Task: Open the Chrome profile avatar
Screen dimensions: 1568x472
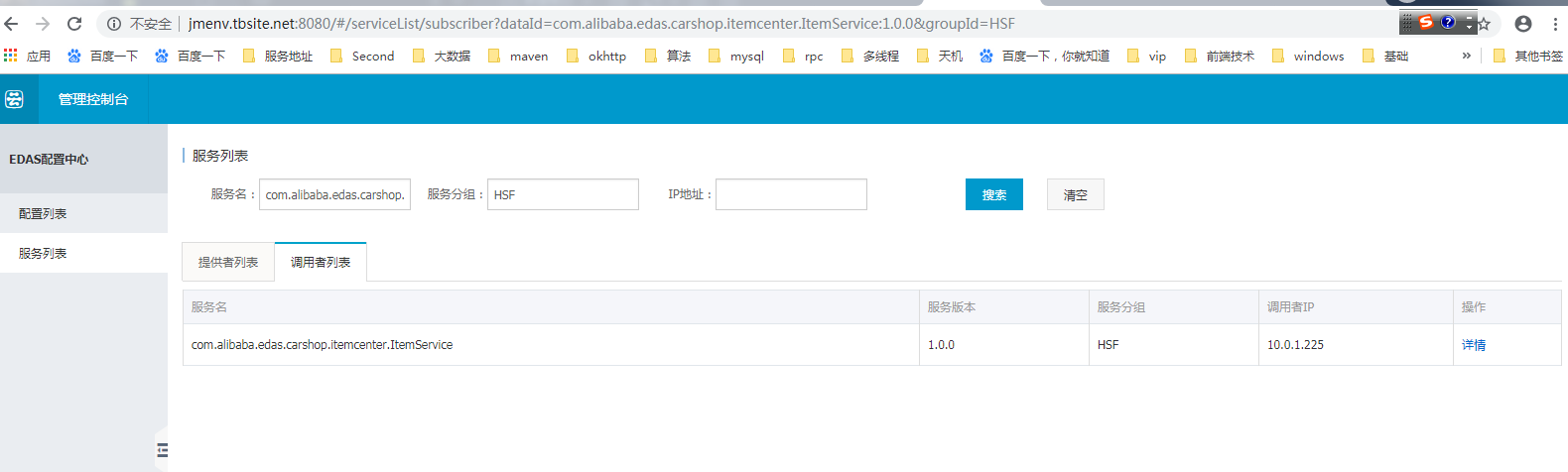Action: coord(1523,24)
